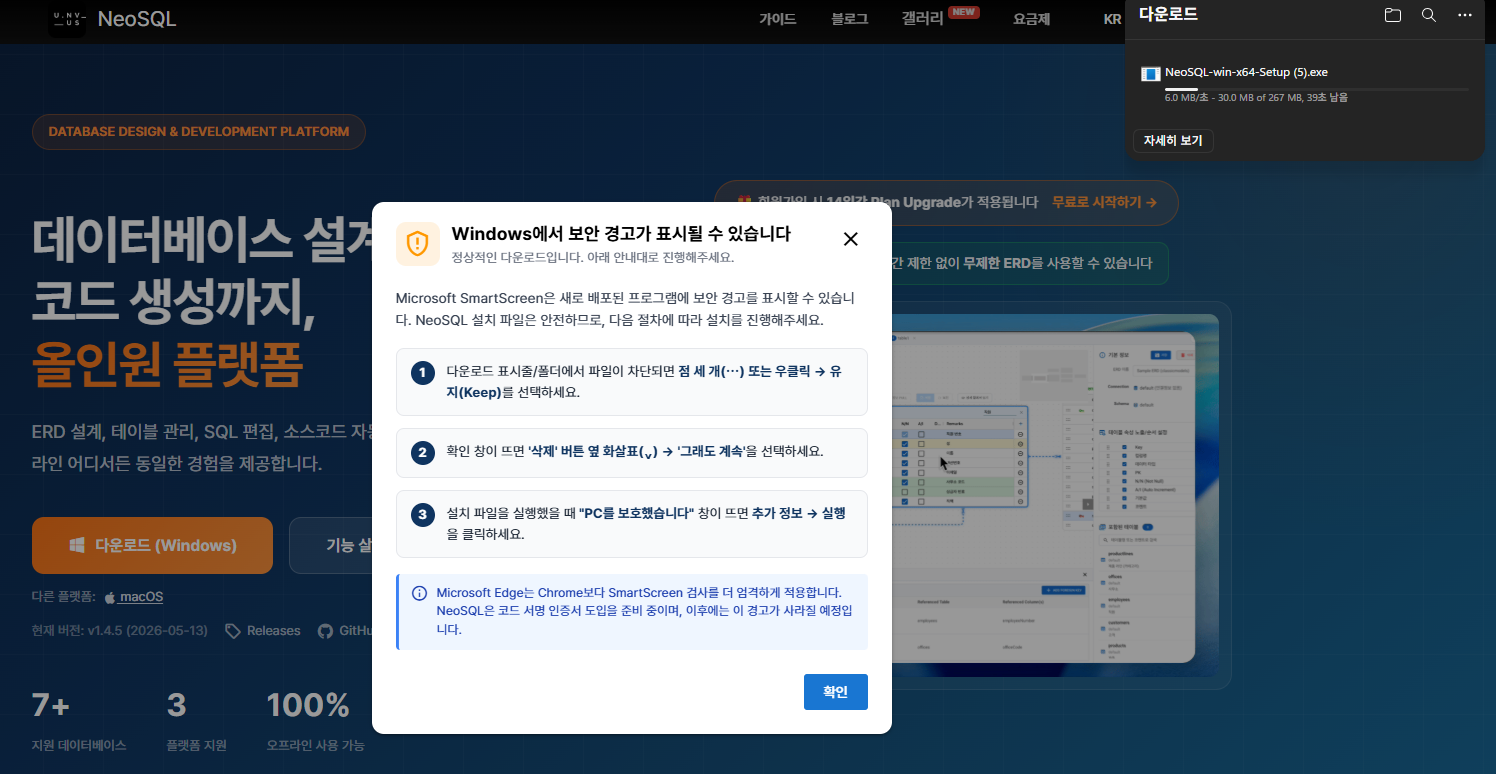Click the NeoSQL logo icon in header
The height and width of the screenshot is (774, 1496).
(x=67, y=19)
